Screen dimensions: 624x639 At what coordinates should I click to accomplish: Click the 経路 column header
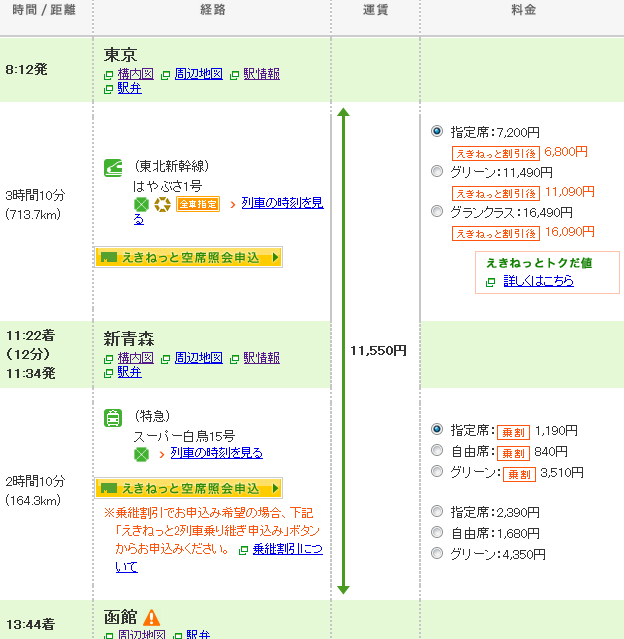[212, 10]
